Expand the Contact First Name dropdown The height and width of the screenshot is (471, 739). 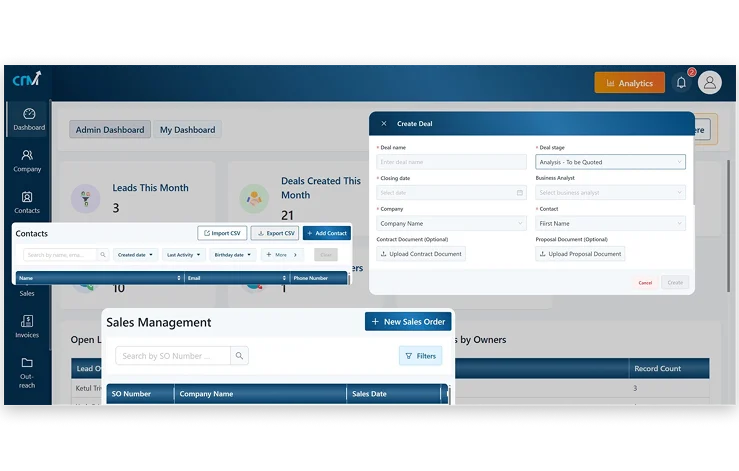click(x=610, y=223)
